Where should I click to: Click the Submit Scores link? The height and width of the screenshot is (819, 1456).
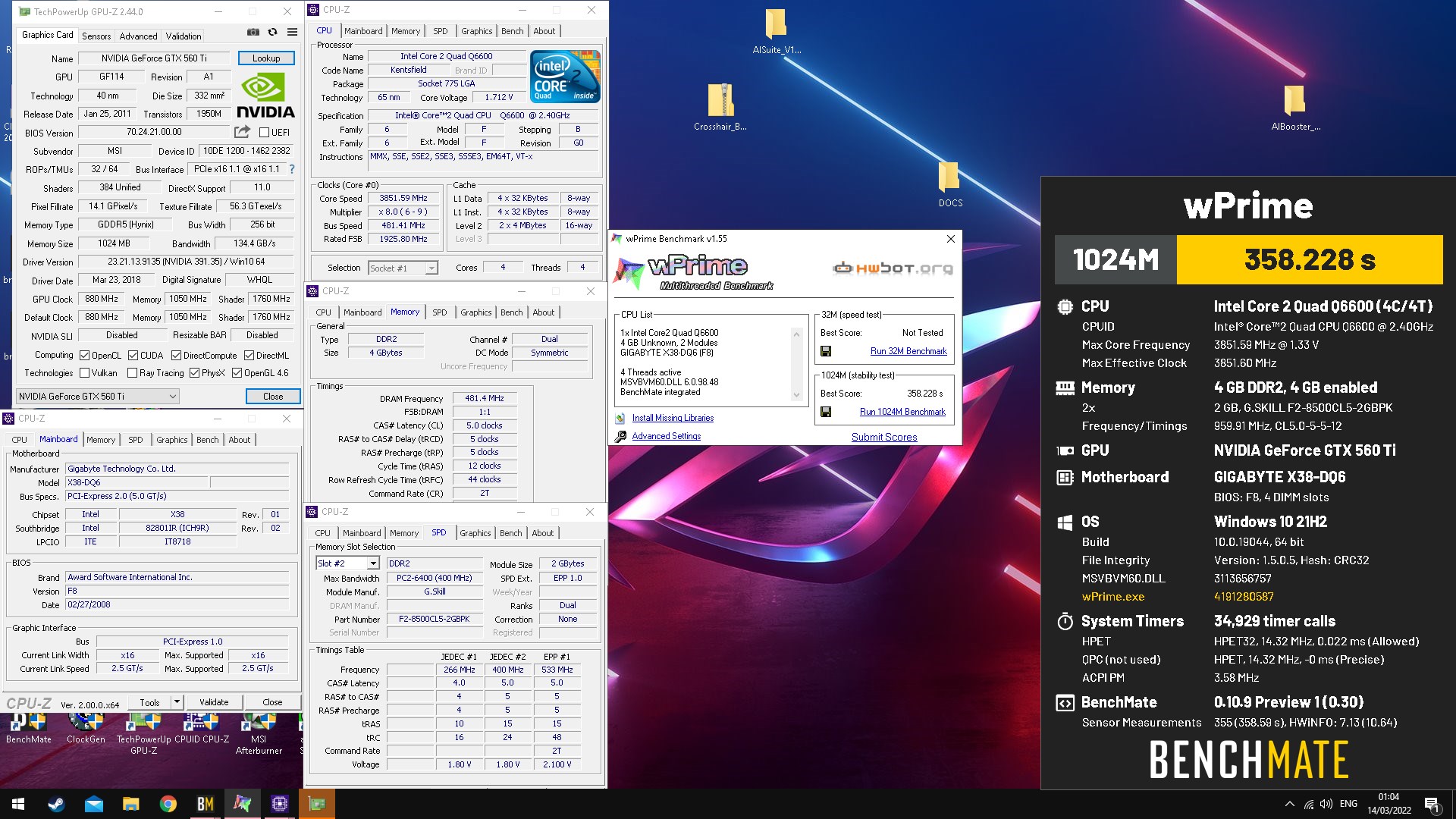[x=884, y=437]
